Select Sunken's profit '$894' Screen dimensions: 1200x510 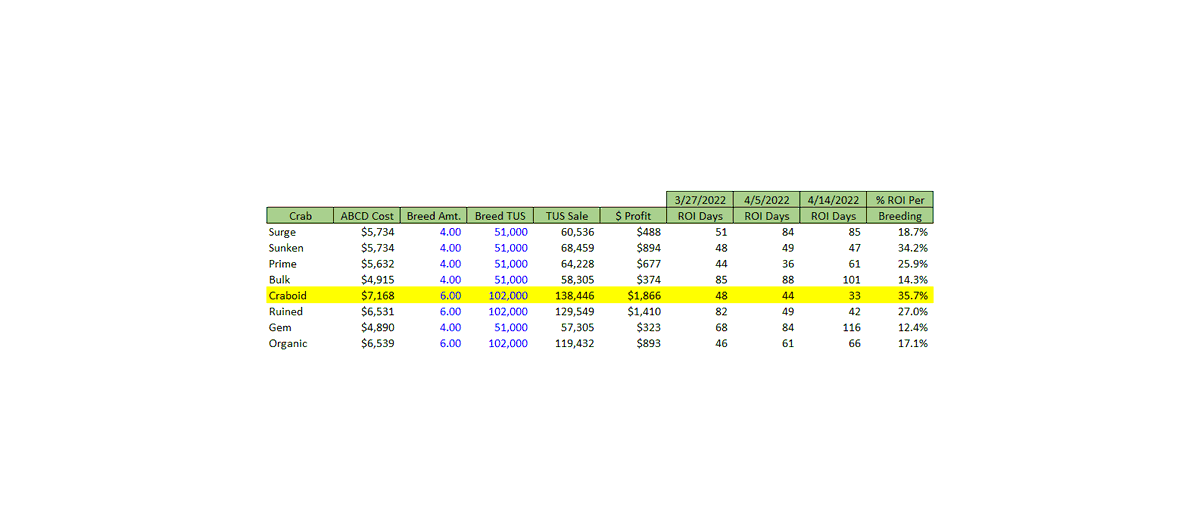[x=649, y=248]
